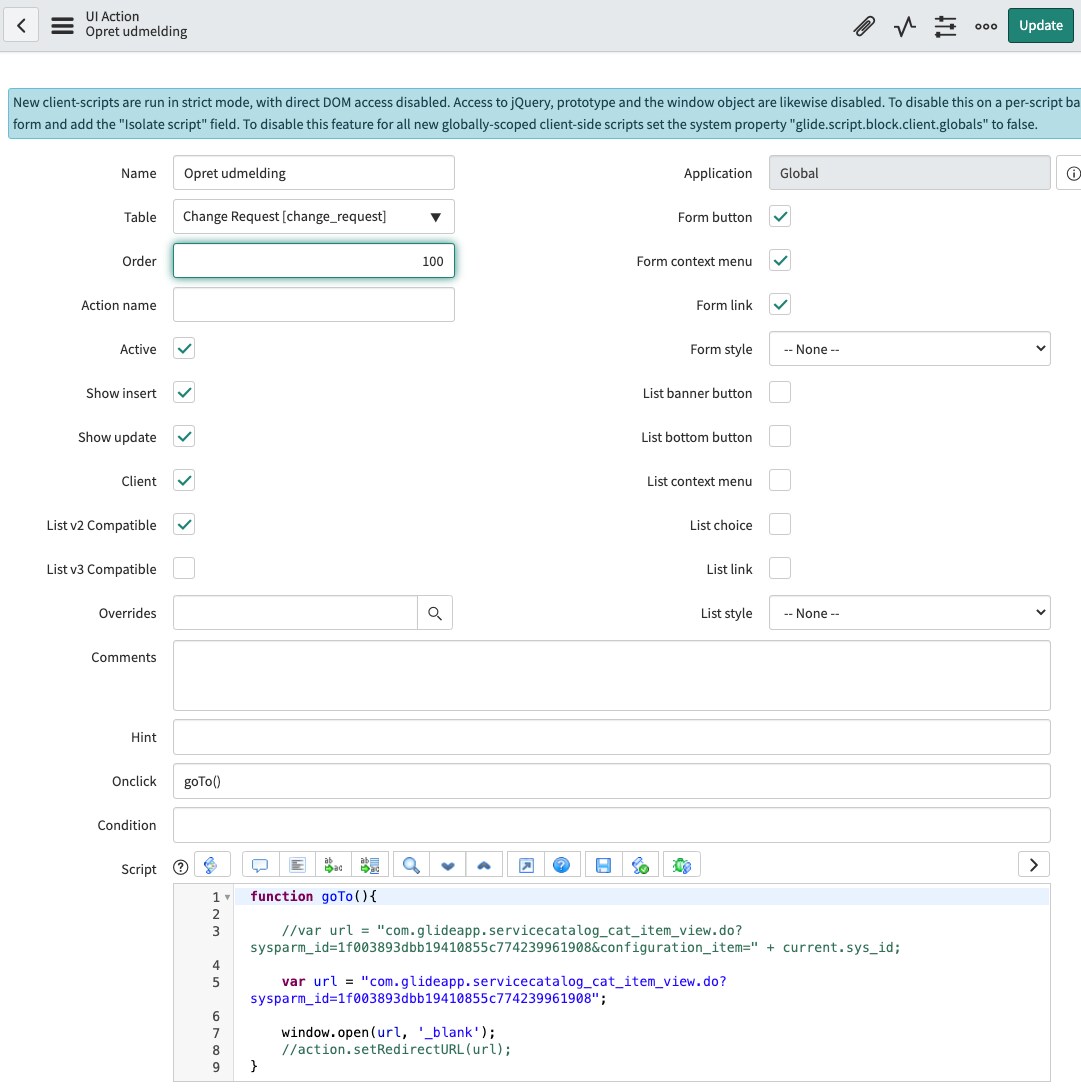Click the paperclip attachments icon
Image resolution: width=1081 pixels, height=1090 pixels.
pyautogui.click(x=864, y=26)
